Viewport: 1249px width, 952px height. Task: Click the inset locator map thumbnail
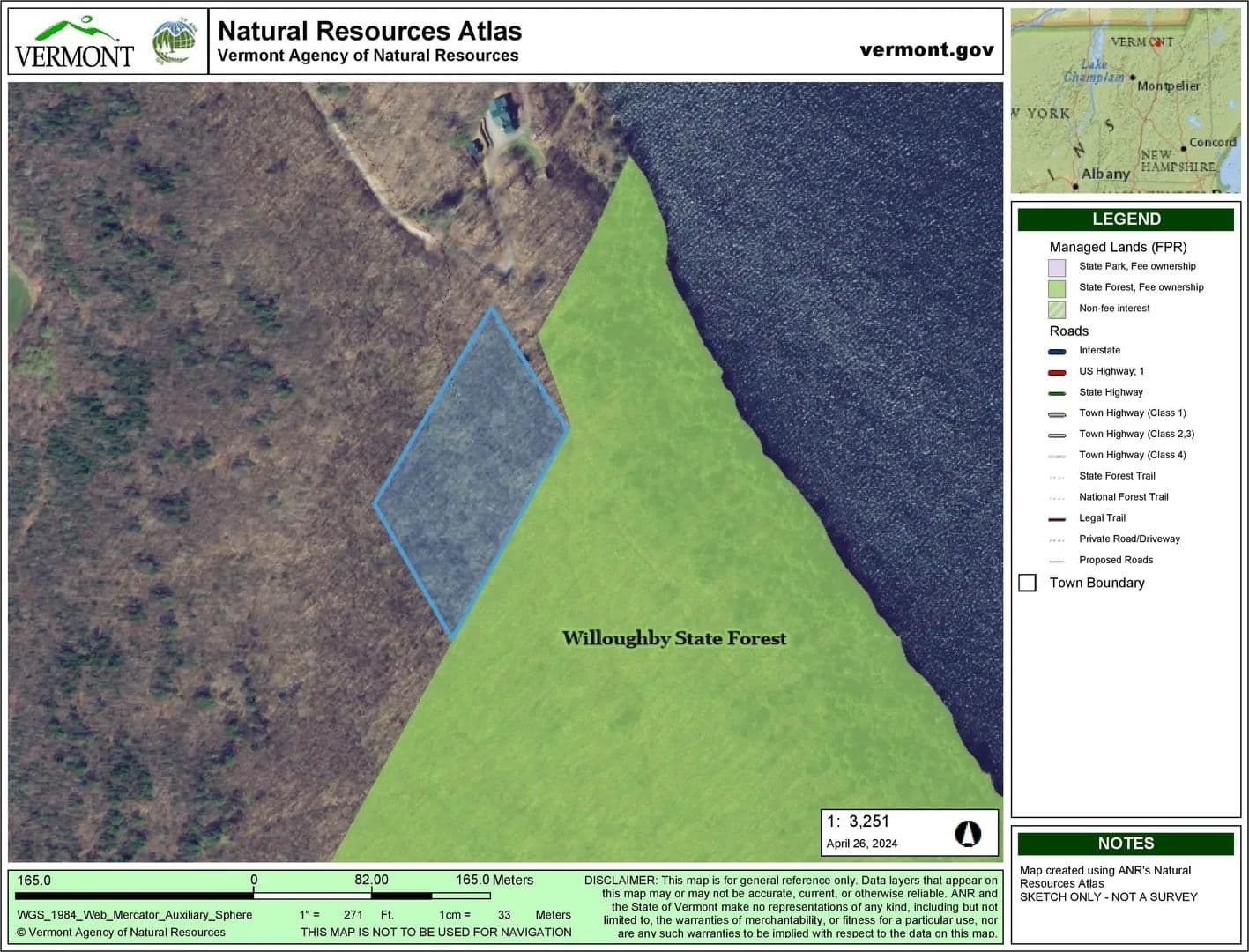pyautogui.click(x=1126, y=100)
